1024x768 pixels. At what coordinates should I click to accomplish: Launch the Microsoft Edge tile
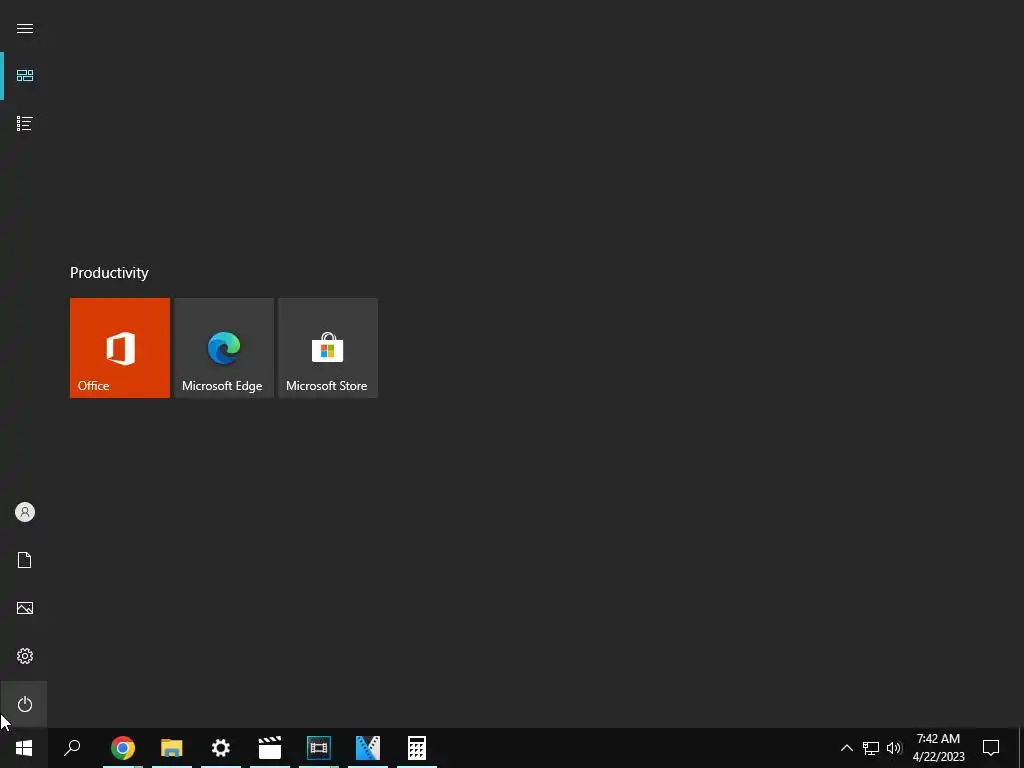click(224, 347)
